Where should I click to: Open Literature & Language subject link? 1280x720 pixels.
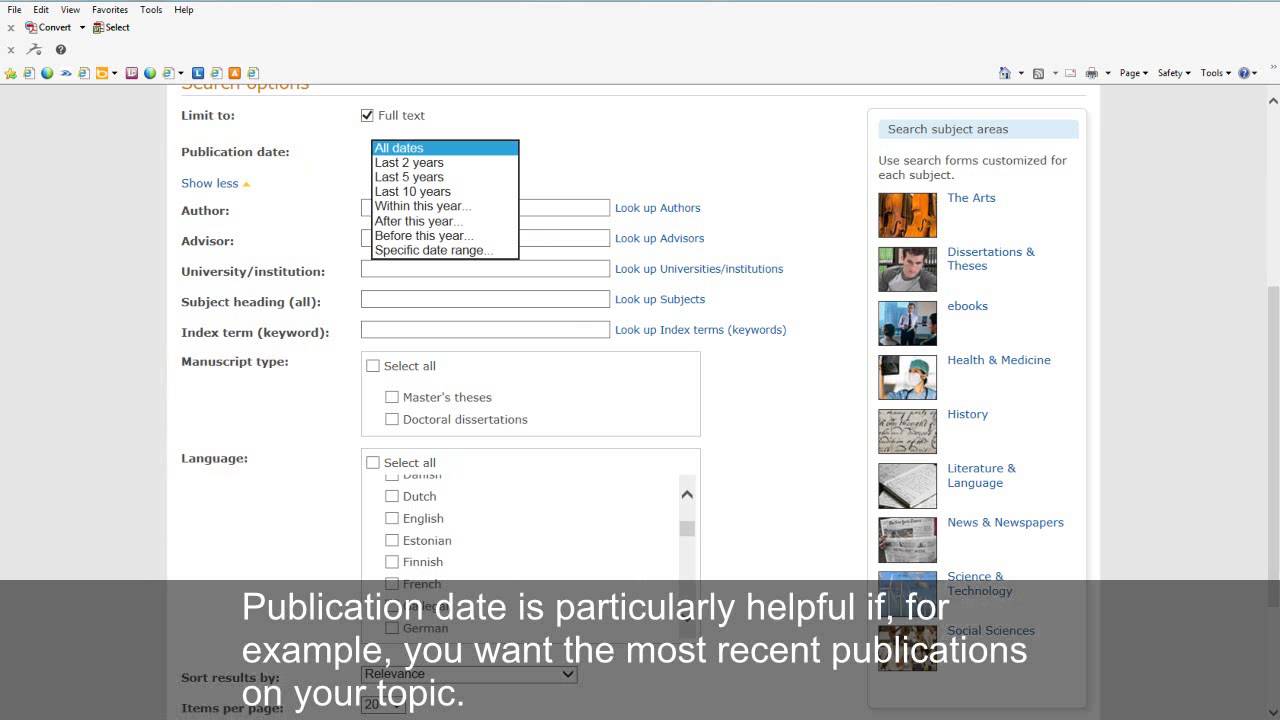[x=981, y=476]
